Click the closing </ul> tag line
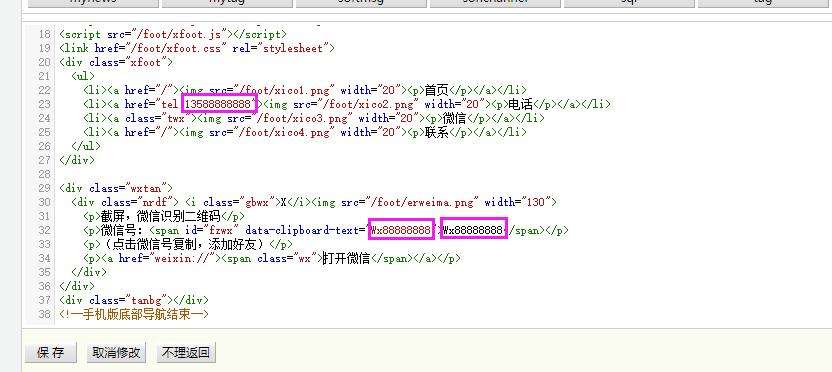 point(86,146)
